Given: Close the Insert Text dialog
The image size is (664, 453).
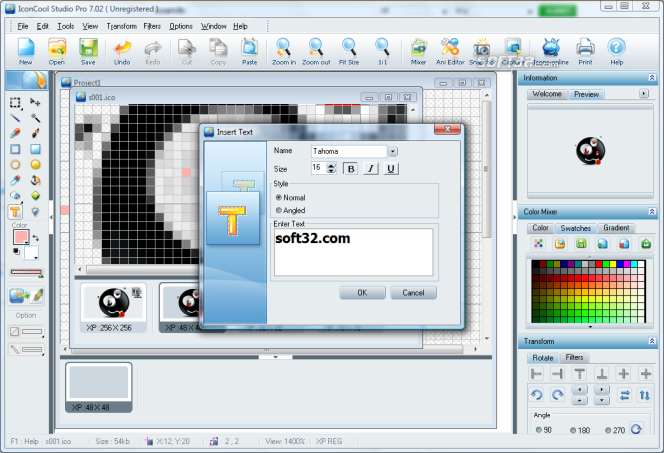Looking at the screenshot, I should click(x=447, y=129).
